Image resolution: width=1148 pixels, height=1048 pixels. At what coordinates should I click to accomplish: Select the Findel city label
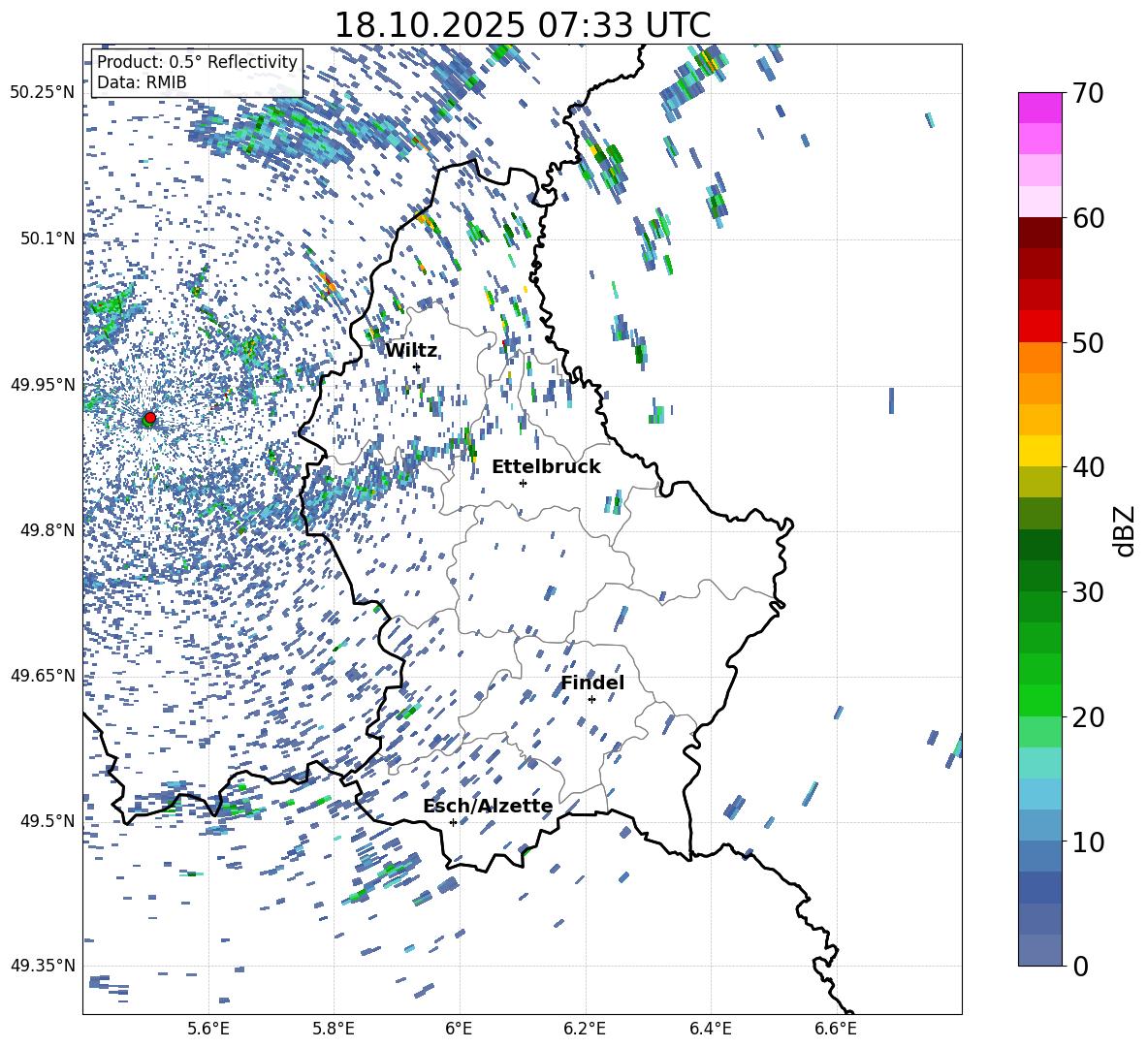pos(592,683)
